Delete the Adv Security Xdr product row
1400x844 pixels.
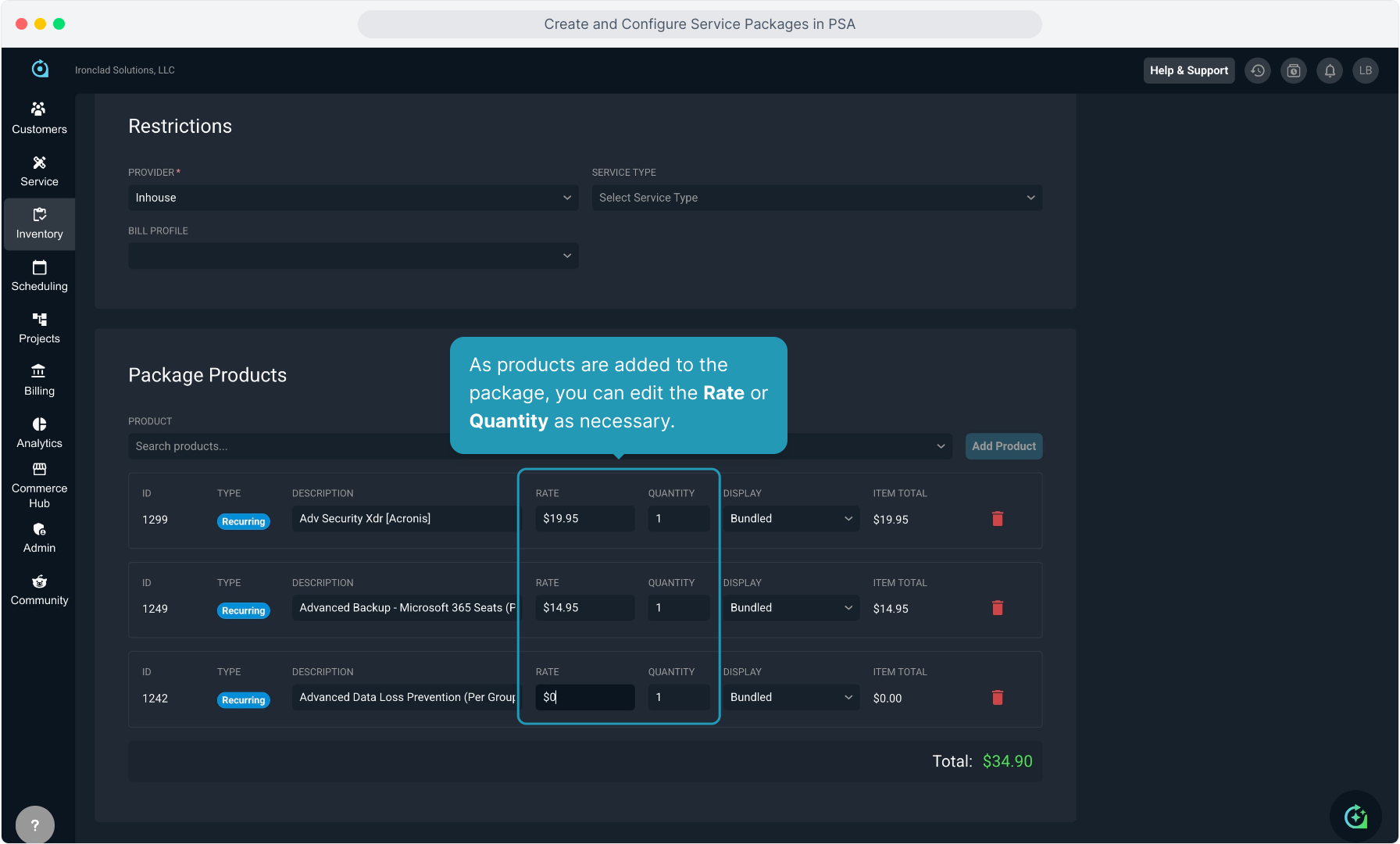(997, 519)
